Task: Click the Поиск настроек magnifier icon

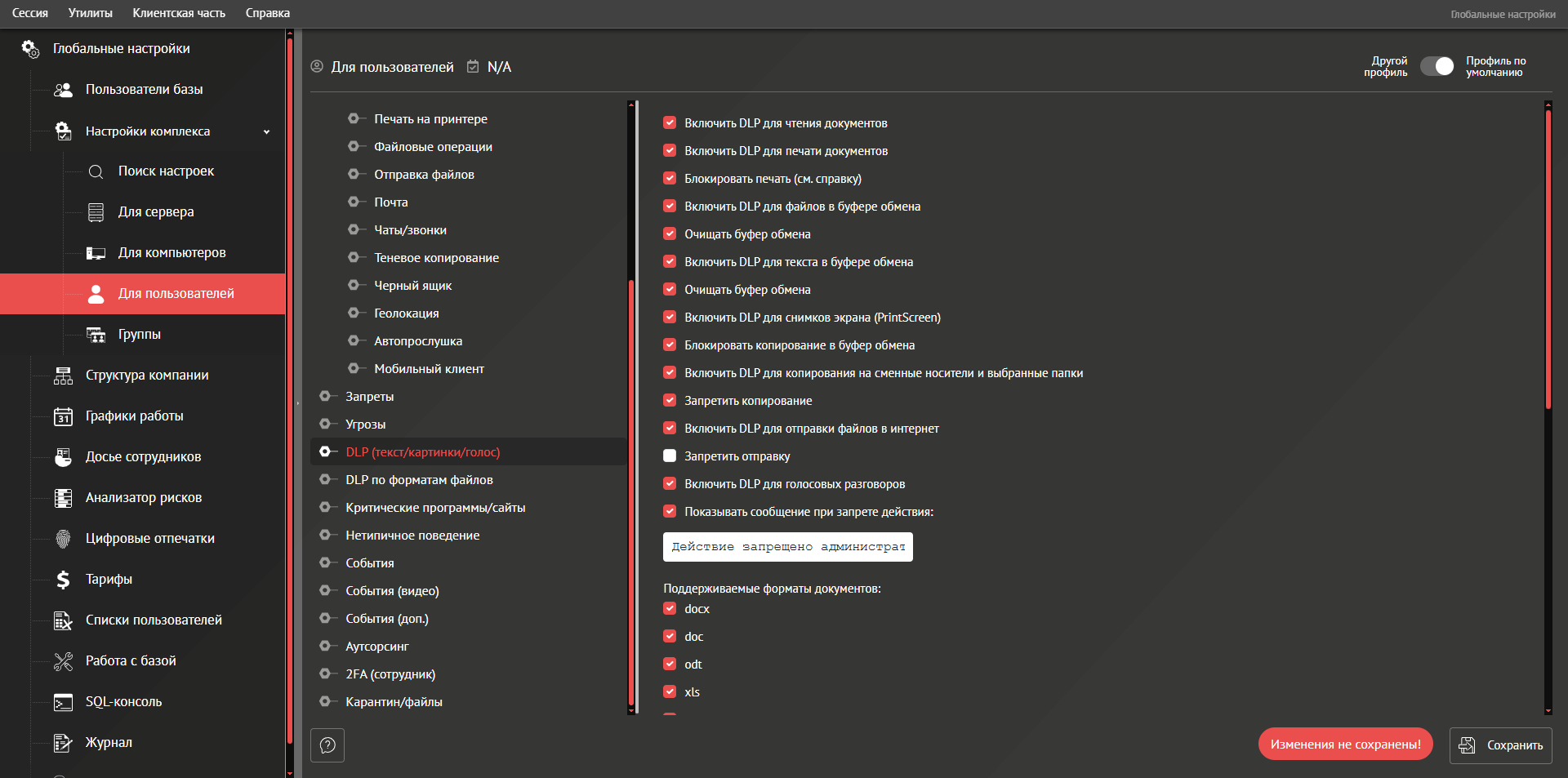Action: [x=96, y=171]
